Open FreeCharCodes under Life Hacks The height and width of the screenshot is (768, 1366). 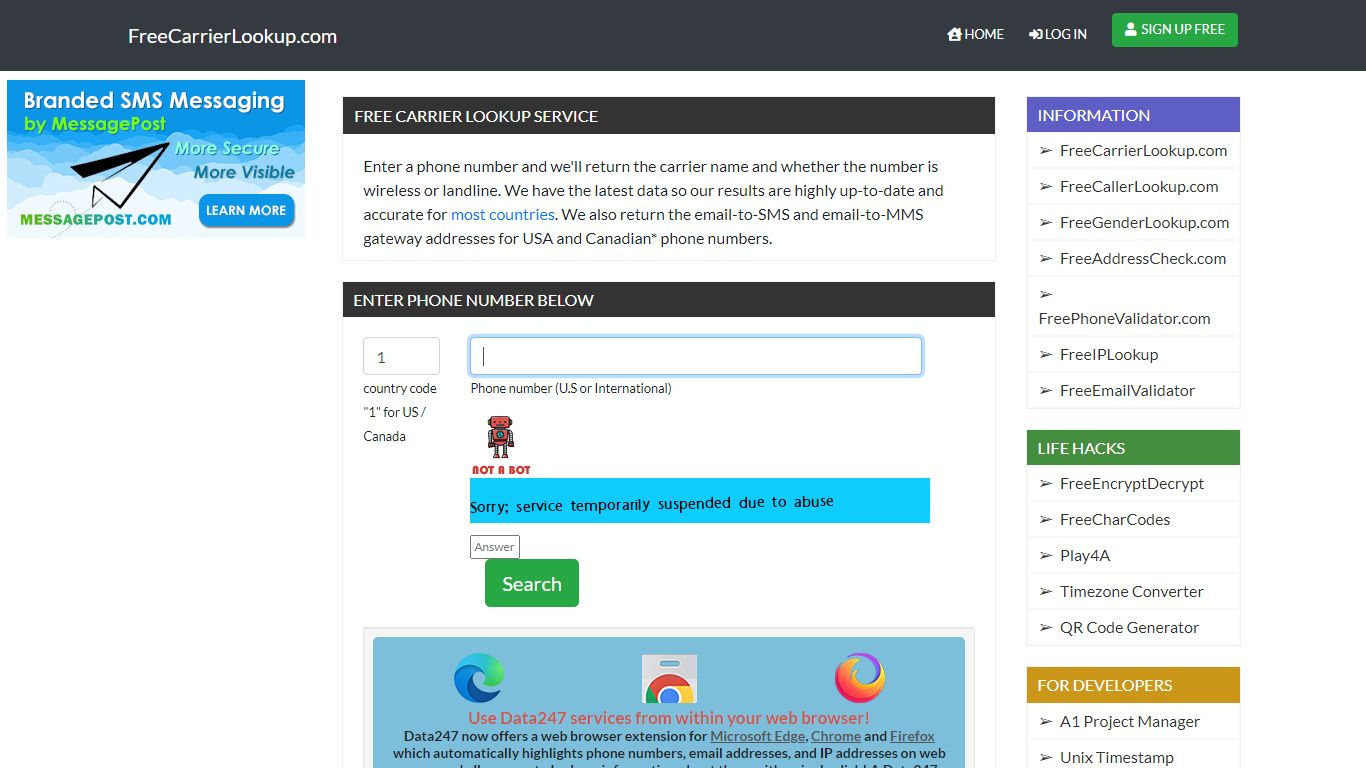[1115, 519]
